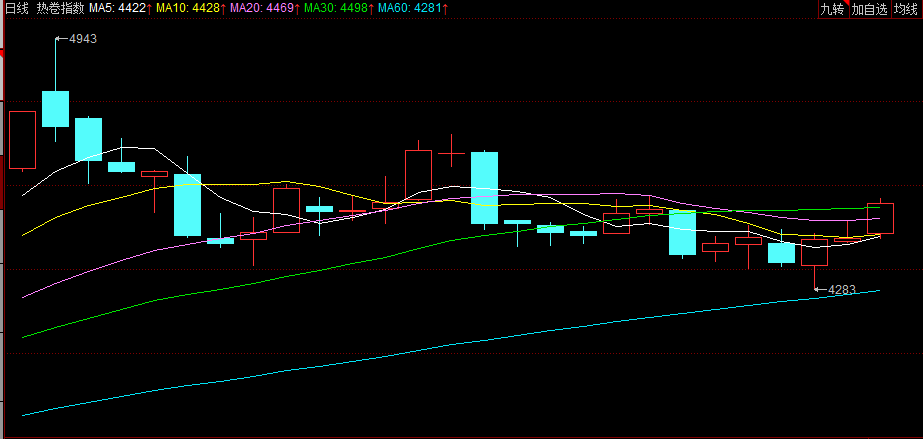Screen dimensions: 923x439
Task: Click the MA30: 4498 indicator label
Action: coord(340,8)
